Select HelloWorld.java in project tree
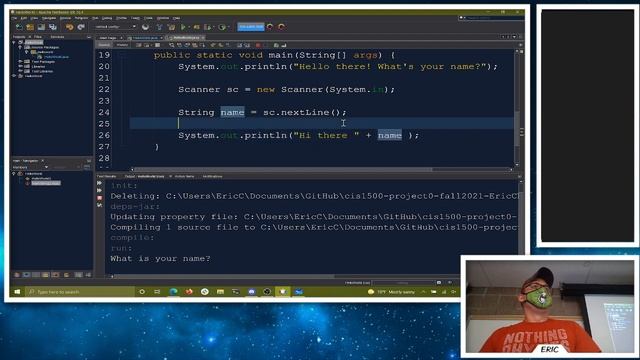The width and height of the screenshot is (640, 360). 56,57
